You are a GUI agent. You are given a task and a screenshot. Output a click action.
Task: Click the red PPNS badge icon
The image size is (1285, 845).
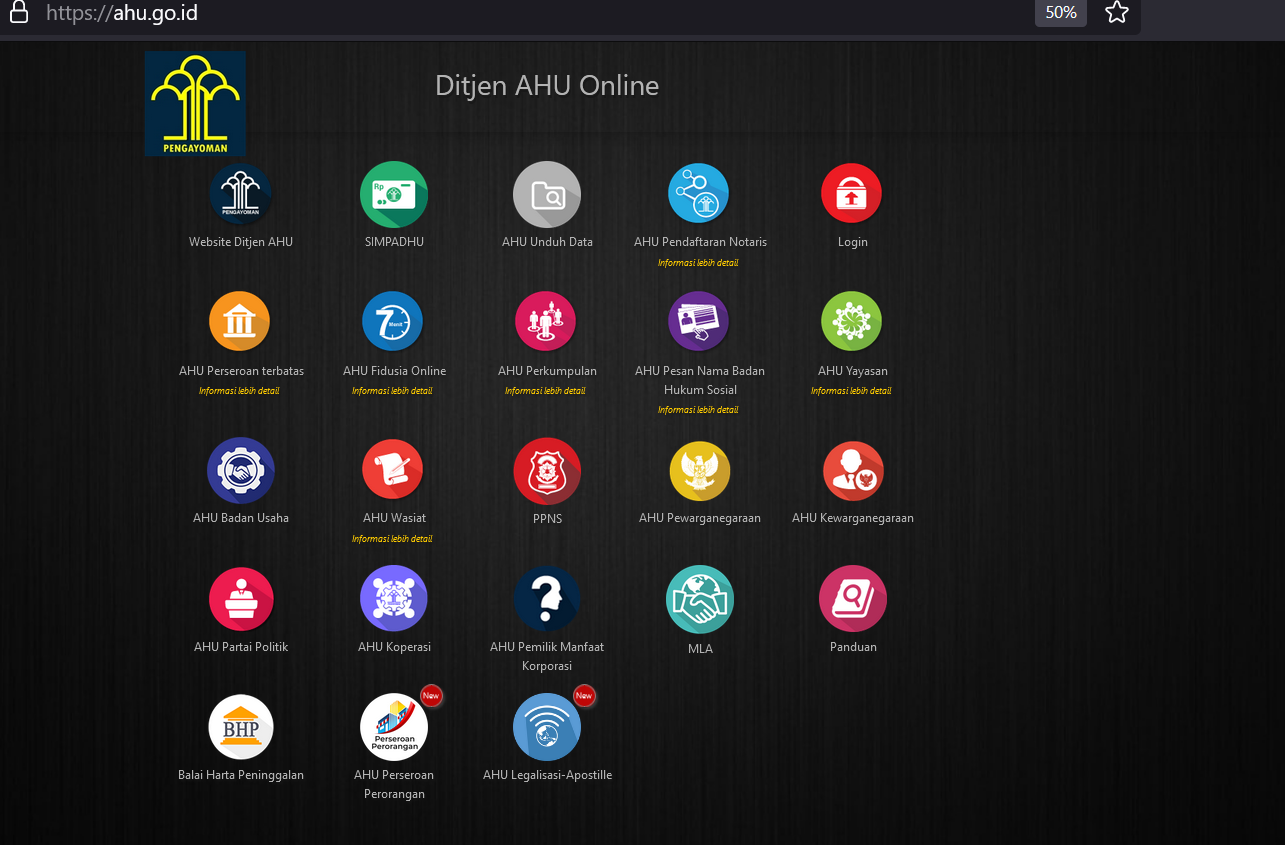(547, 471)
